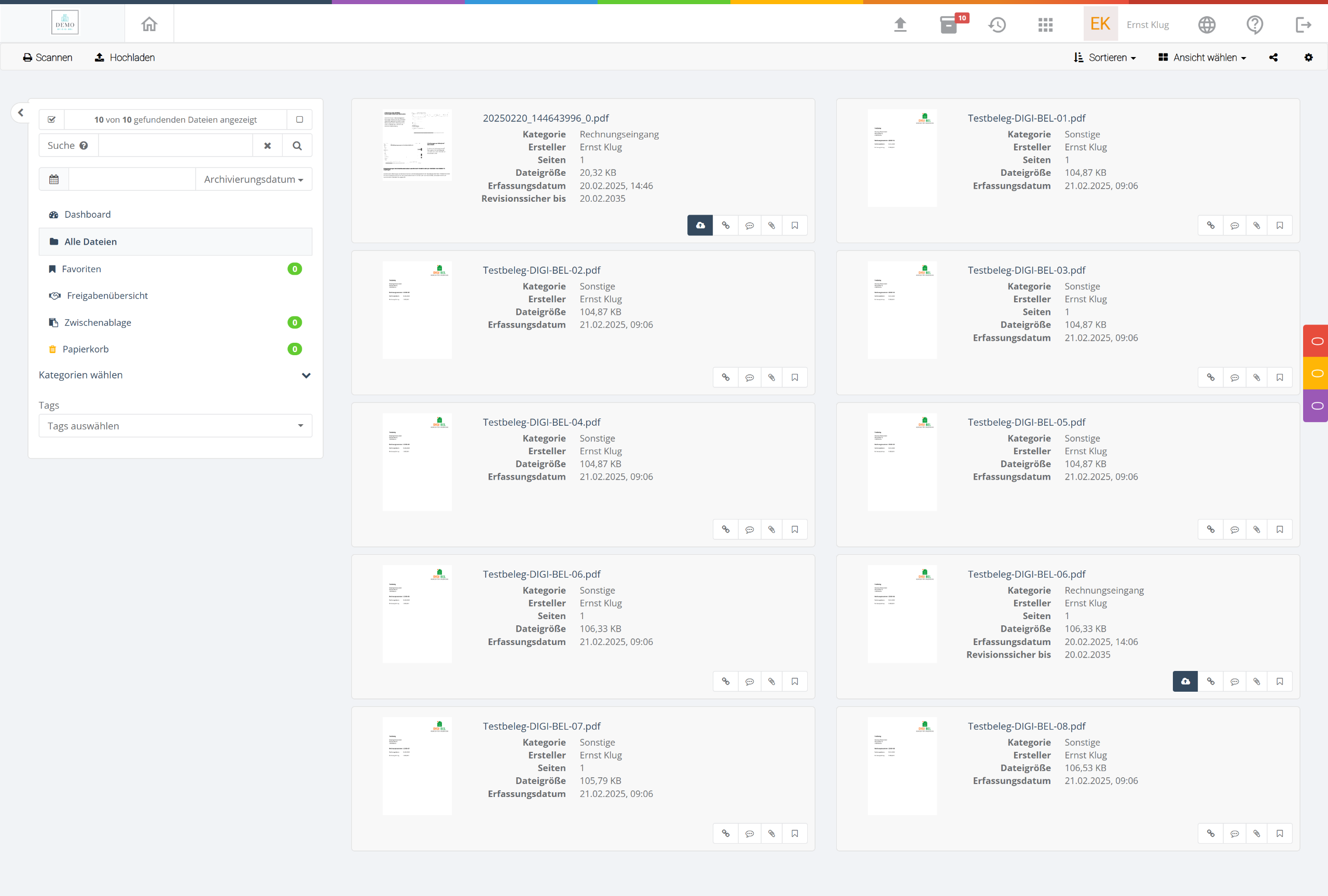Click the globe language icon
This screenshot has height=896, width=1328.
(1206, 24)
